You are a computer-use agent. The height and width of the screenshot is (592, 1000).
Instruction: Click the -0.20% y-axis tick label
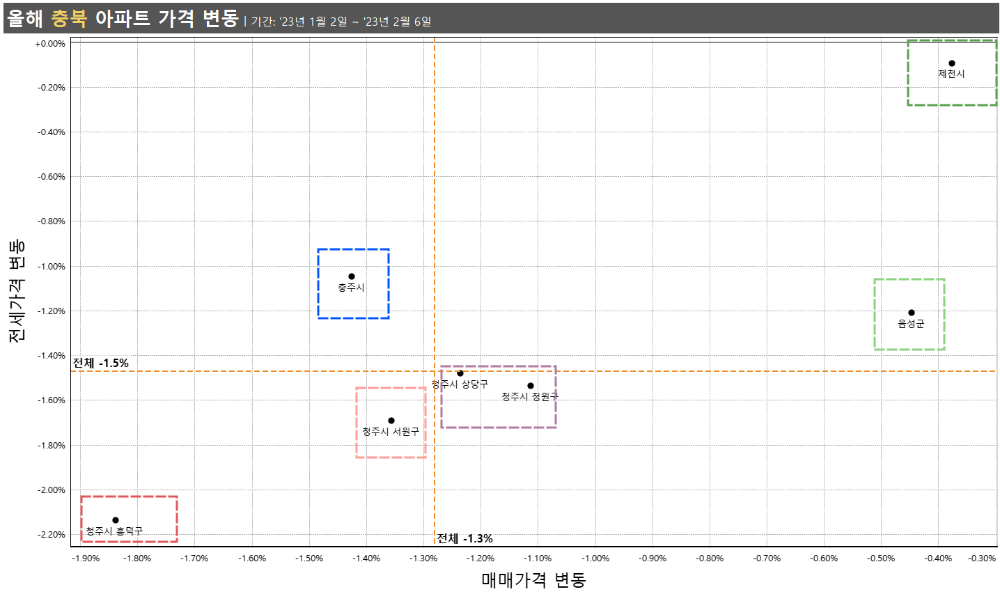point(51,87)
